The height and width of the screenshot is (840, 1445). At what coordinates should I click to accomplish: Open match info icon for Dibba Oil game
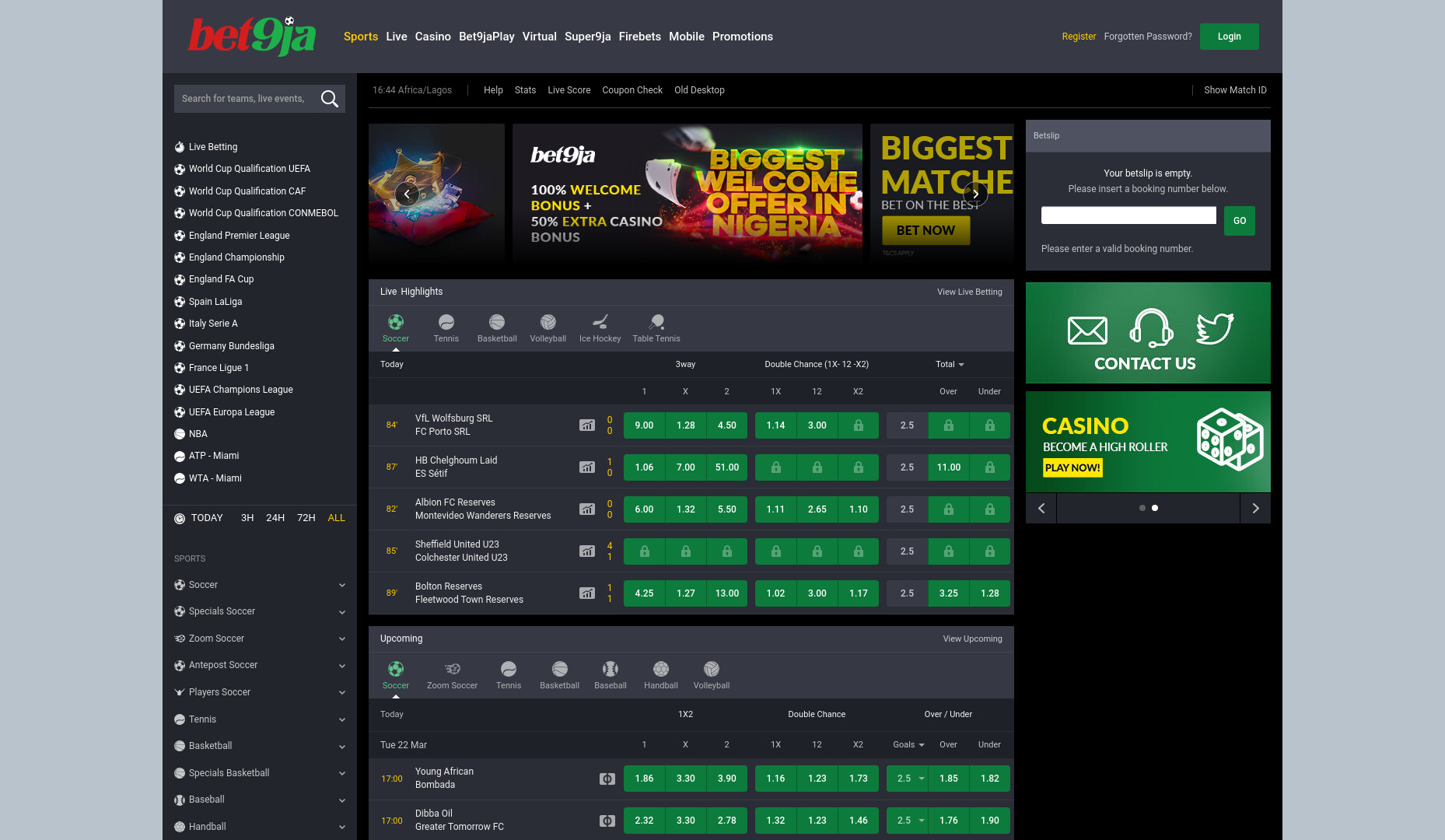(607, 821)
